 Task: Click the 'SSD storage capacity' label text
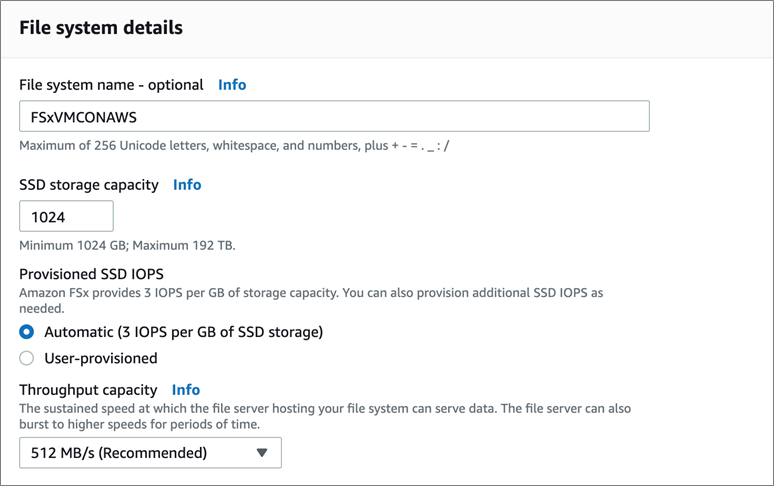[89, 185]
